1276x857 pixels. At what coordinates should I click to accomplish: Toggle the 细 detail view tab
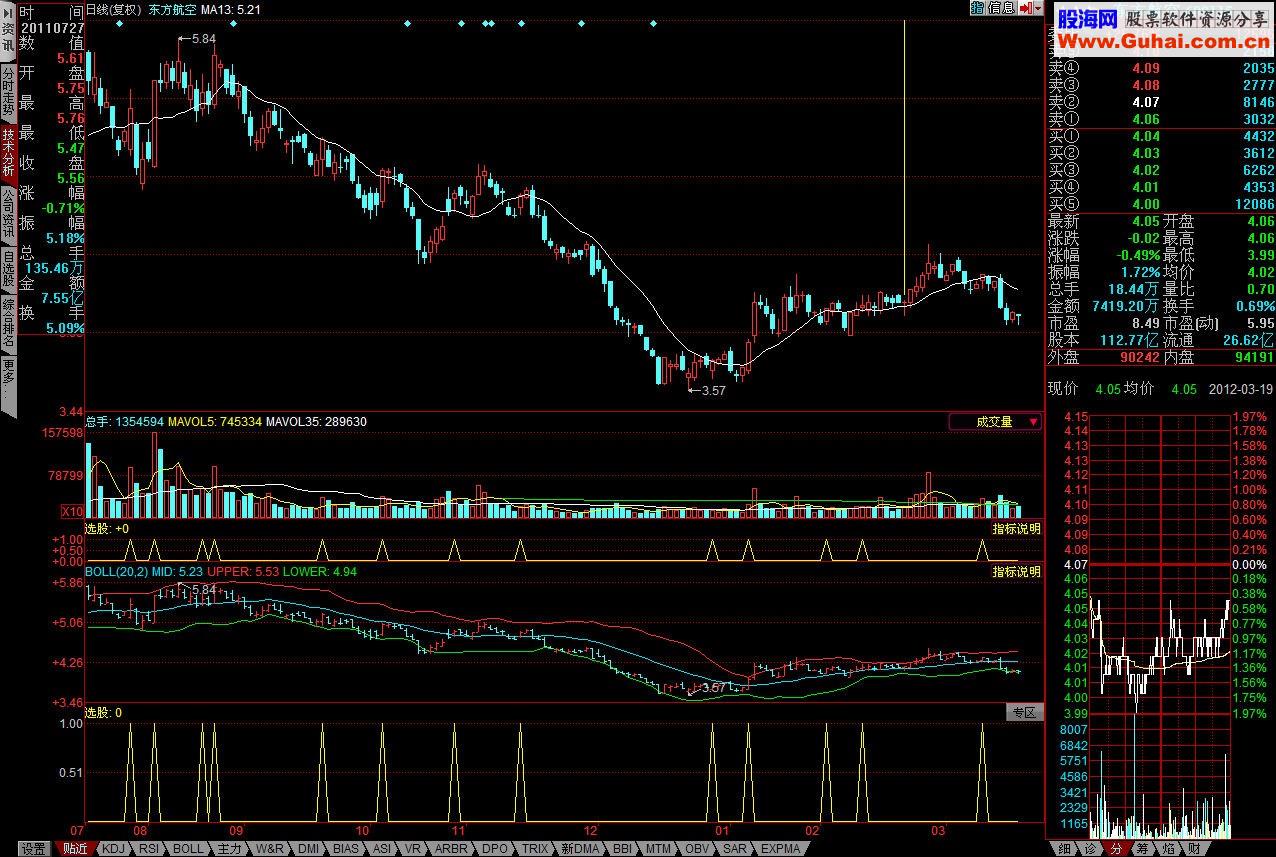click(1062, 849)
